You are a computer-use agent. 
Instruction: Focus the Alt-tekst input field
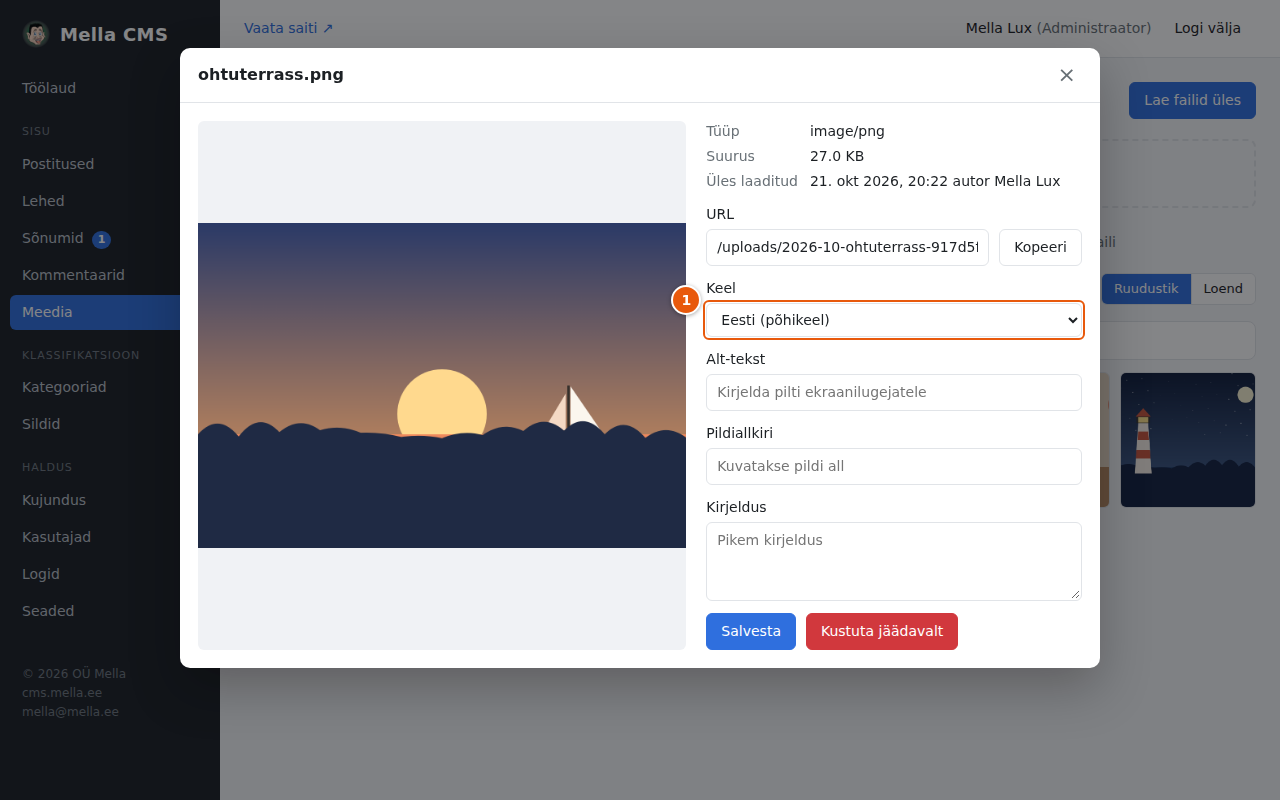[x=894, y=392]
